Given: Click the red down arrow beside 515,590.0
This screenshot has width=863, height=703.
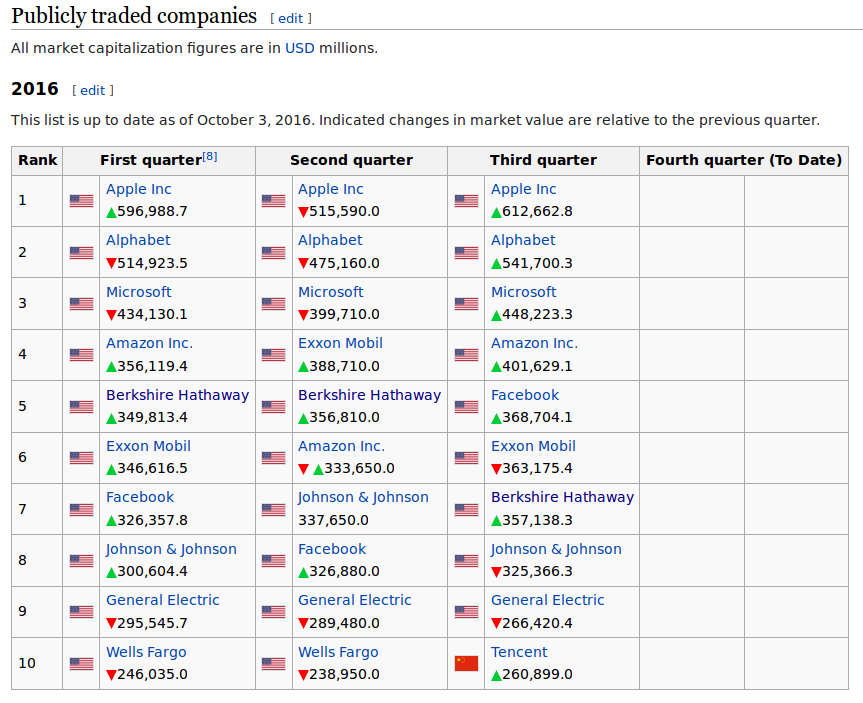Looking at the screenshot, I should click(x=303, y=212).
